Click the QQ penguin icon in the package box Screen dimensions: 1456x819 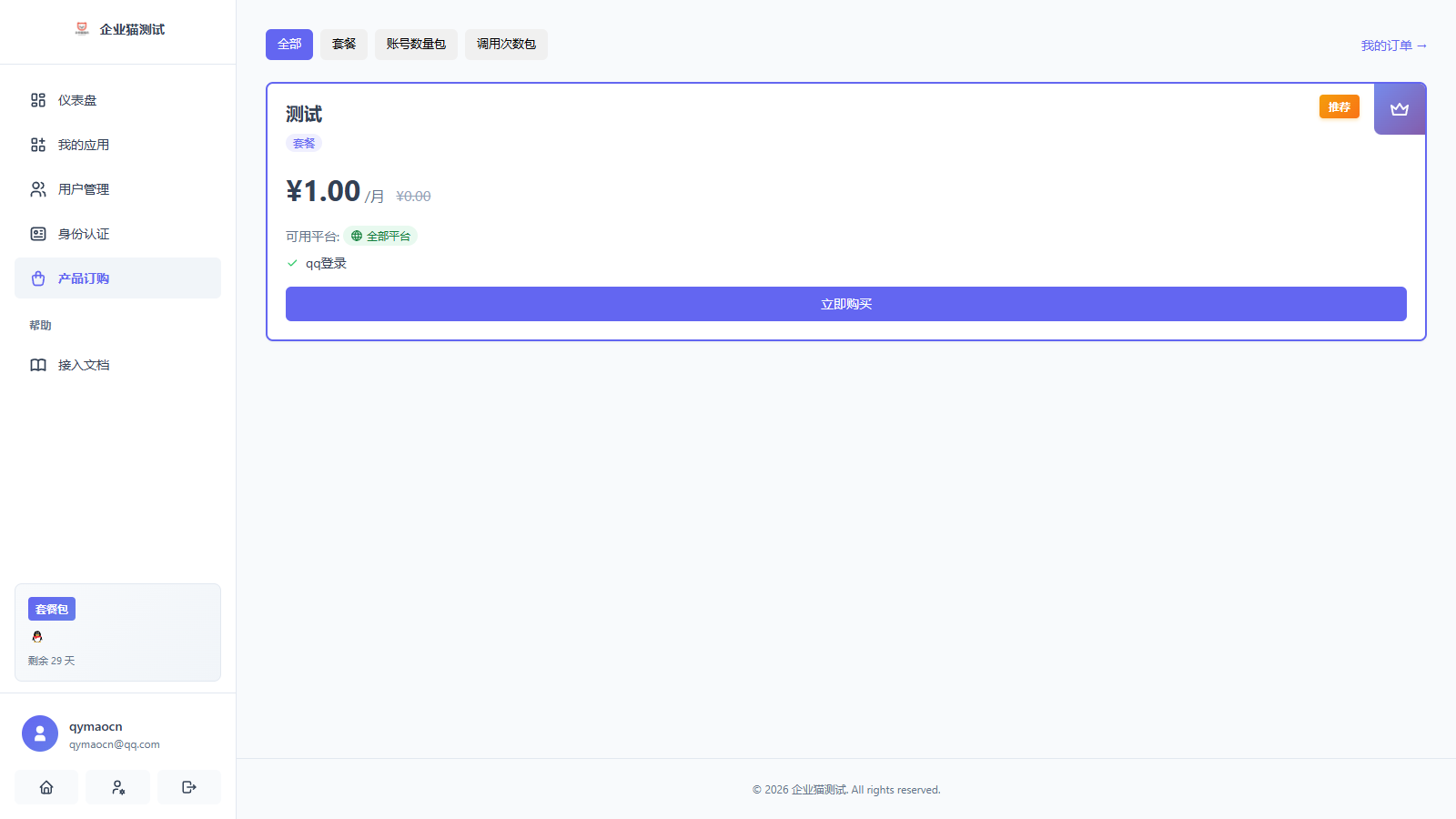tap(37, 637)
